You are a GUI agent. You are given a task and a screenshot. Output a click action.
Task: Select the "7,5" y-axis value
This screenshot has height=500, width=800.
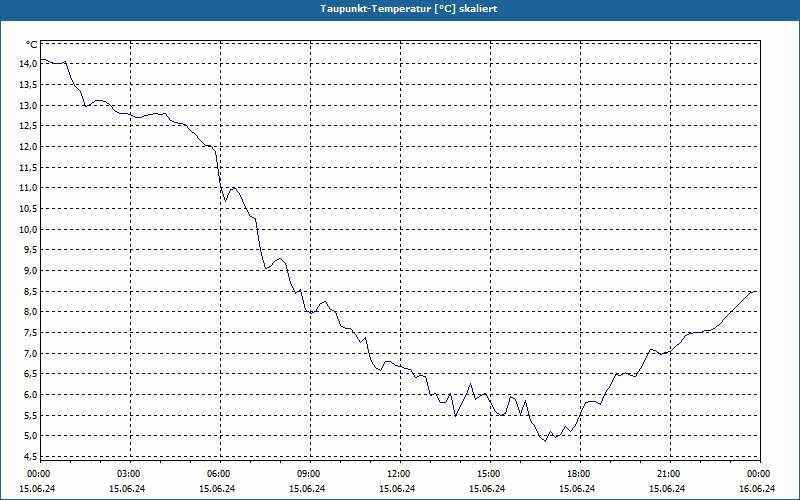(x=30, y=333)
